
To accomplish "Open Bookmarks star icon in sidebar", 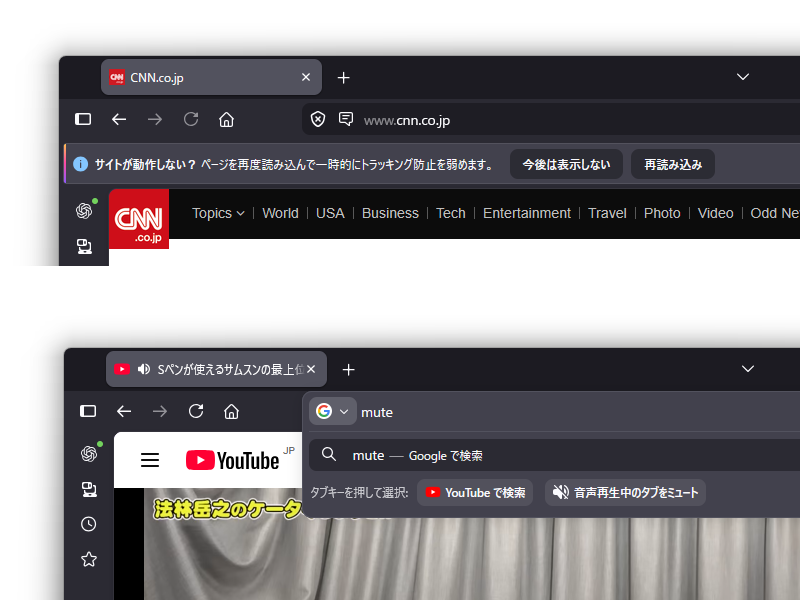I will 89,559.
